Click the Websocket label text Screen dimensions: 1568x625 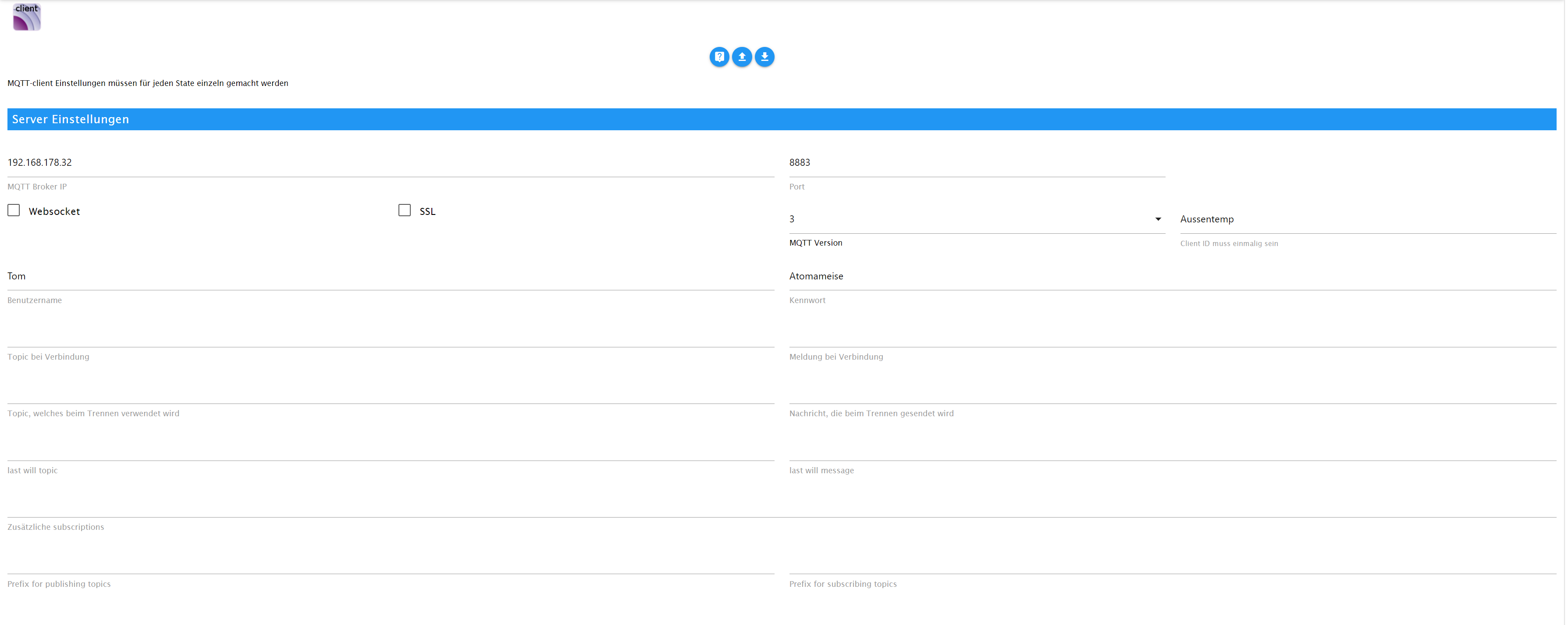point(54,211)
